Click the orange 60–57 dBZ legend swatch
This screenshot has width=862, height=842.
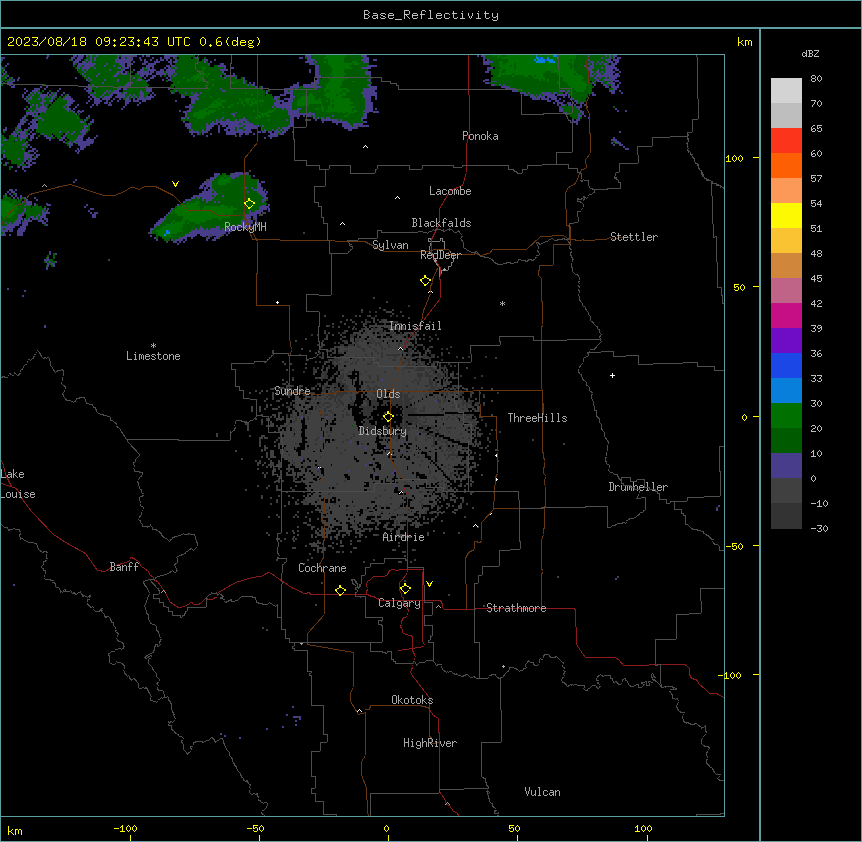point(786,166)
